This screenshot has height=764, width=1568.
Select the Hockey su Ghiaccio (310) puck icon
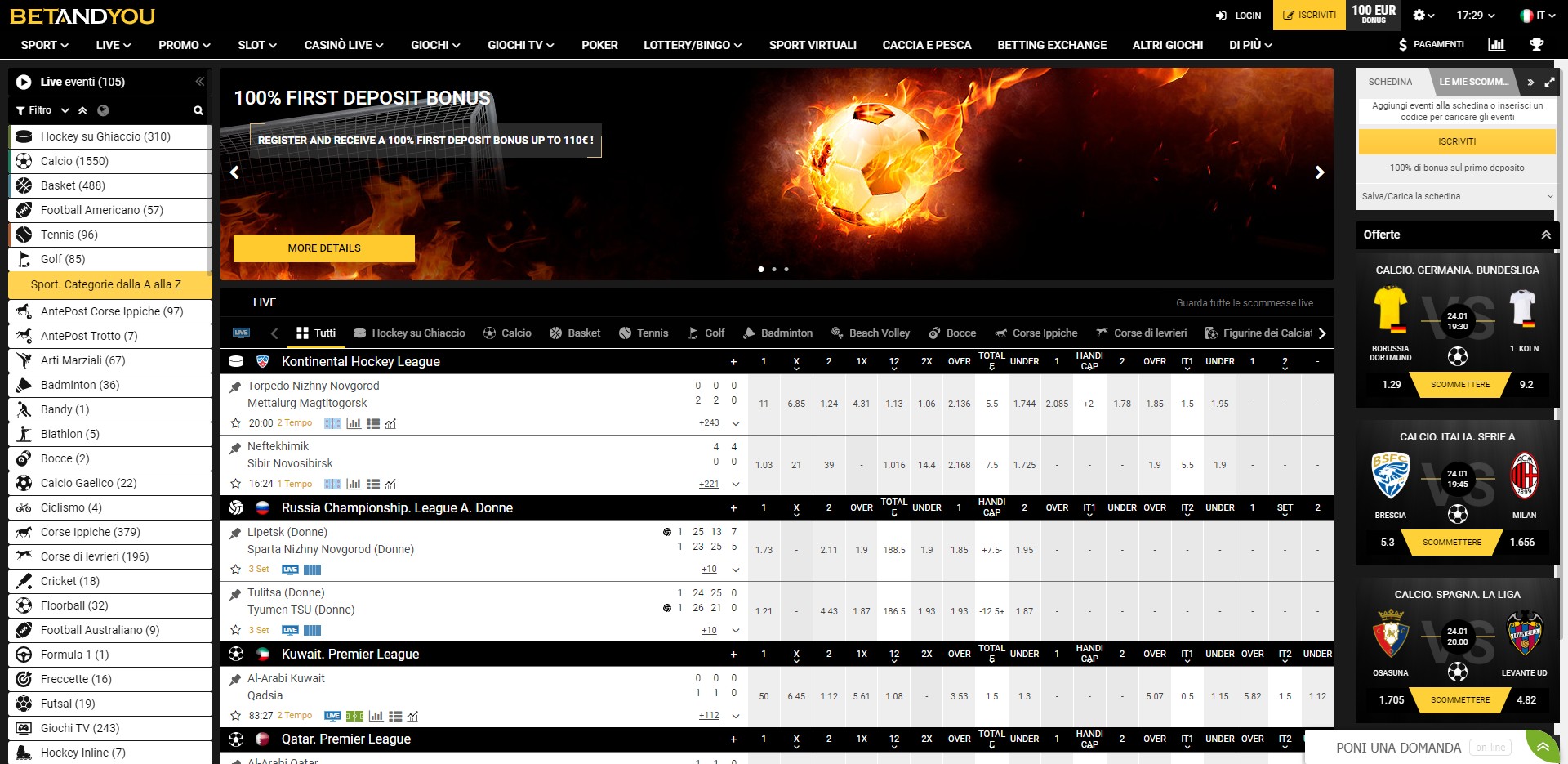pyautogui.click(x=24, y=136)
